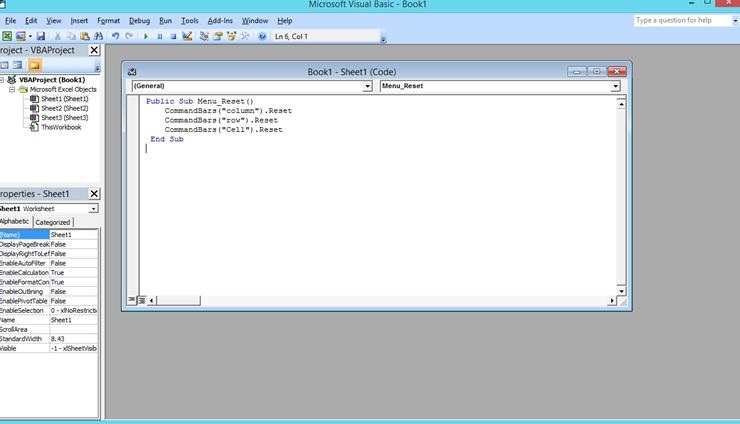Collapse the Microsoft Excel Objects folder
The image size is (740, 424).
[12, 89]
